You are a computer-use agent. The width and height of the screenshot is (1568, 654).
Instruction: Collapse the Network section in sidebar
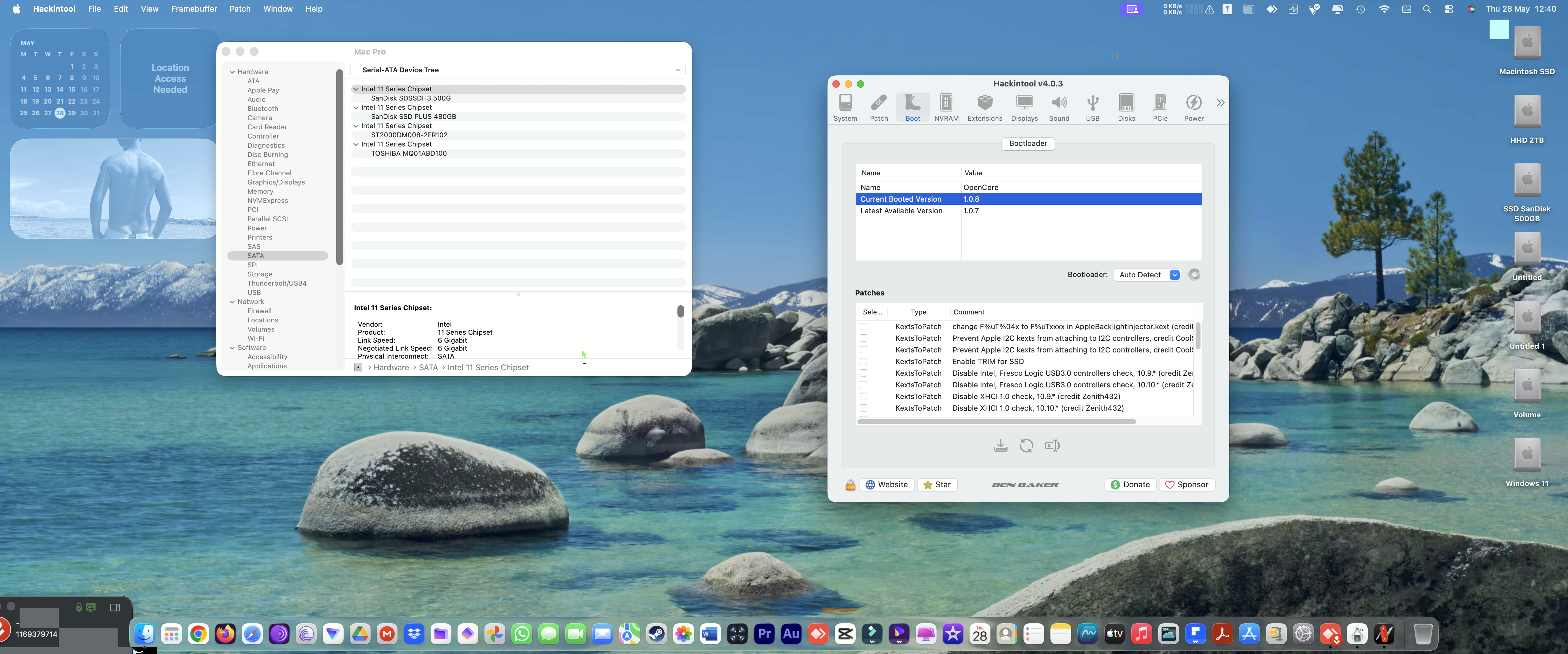pos(232,302)
